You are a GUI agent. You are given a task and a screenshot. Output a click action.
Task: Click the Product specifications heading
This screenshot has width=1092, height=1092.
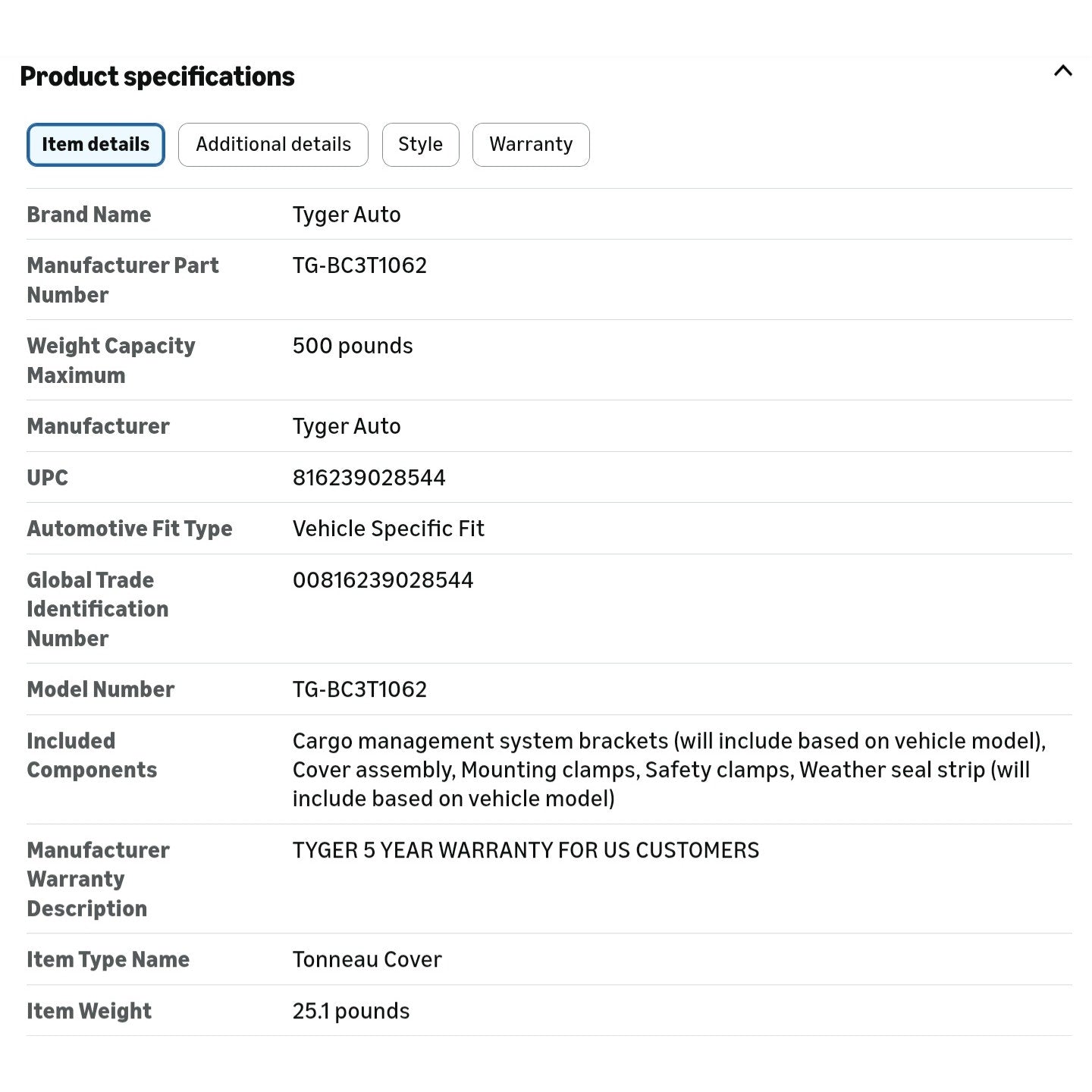coord(157,77)
